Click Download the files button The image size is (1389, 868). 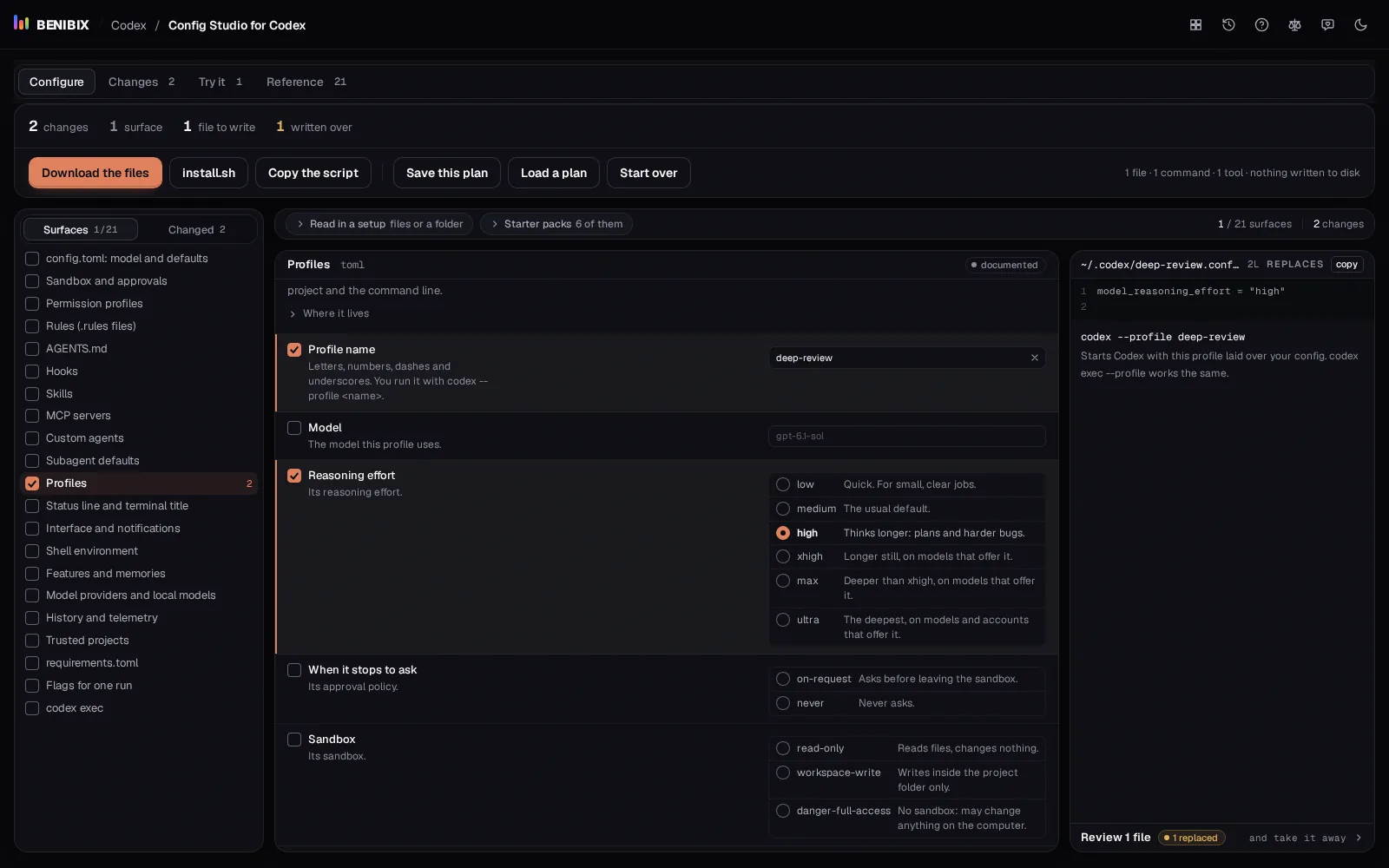95,173
